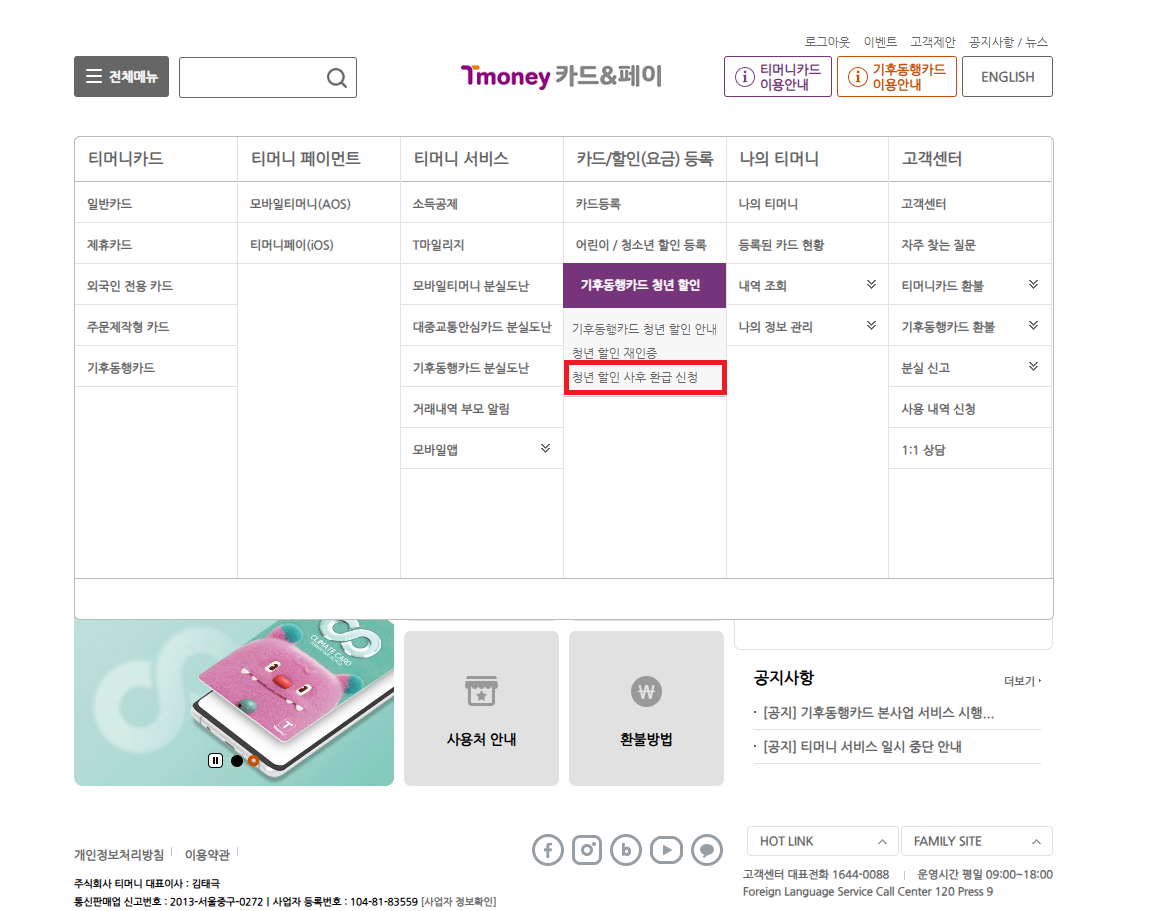Open the Instagram social icon
The height and width of the screenshot is (911, 1165).
(587, 849)
